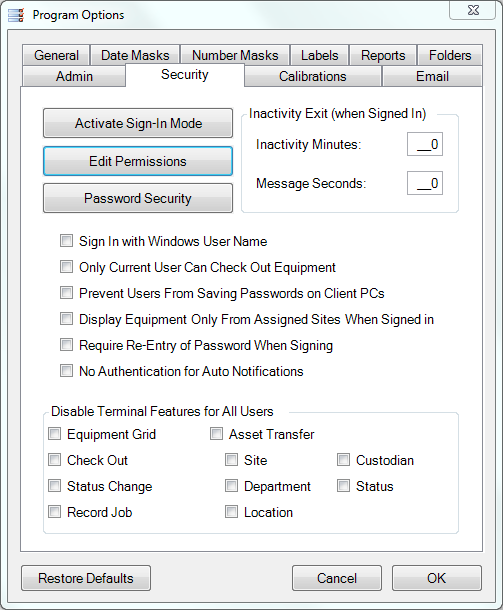Click the Inactivity Minutes field
Image resolution: width=503 pixels, height=610 pixels.
(425, 144)
